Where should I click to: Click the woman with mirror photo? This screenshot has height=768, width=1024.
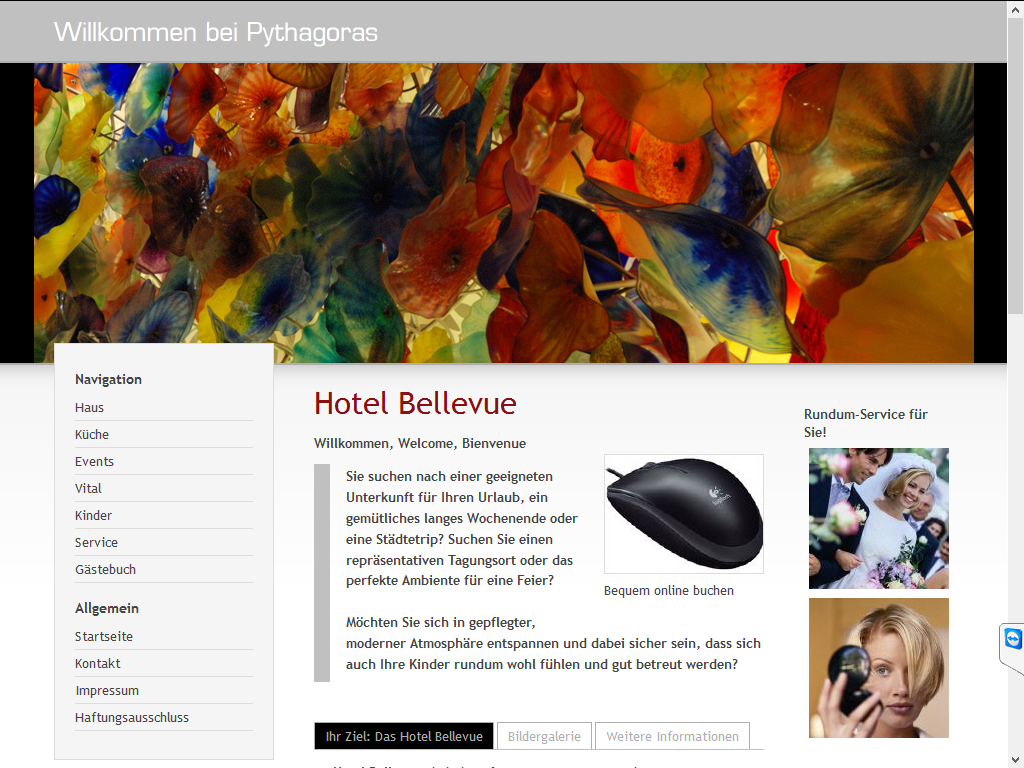tap(878, 668)
